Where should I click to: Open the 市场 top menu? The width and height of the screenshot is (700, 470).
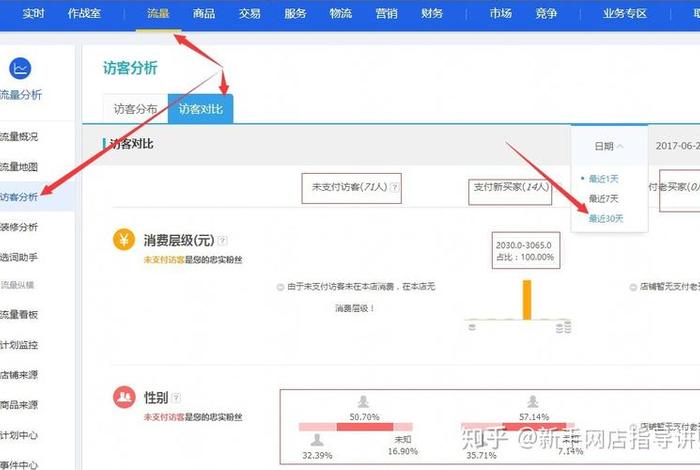[500, 13]
